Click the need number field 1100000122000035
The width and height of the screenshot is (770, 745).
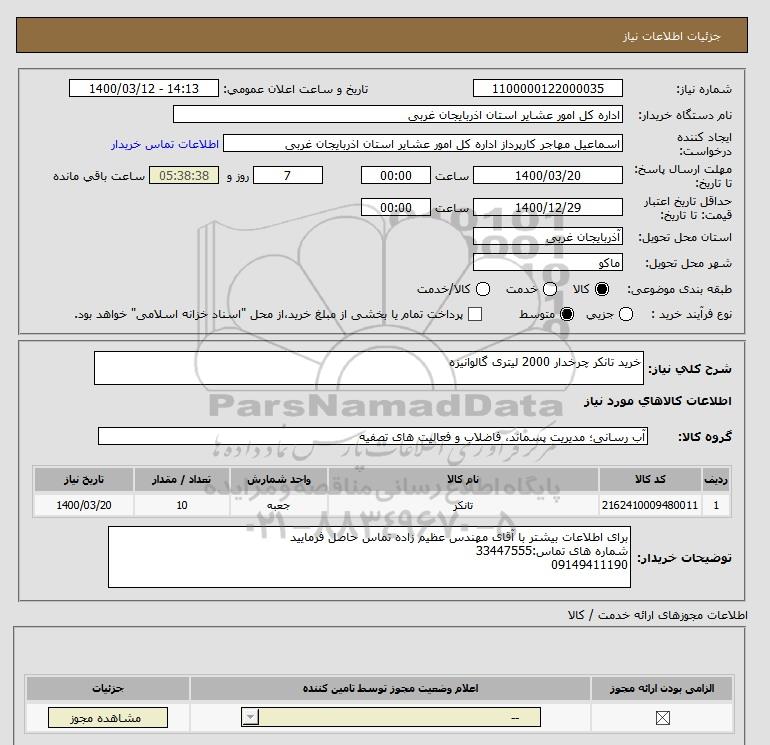coord(548,88)
